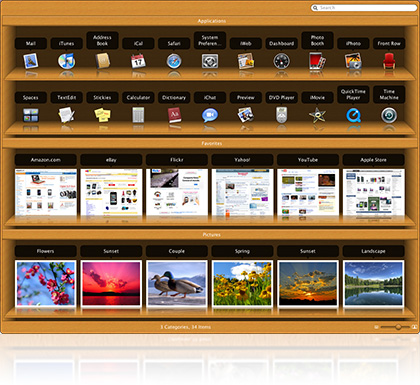420x385 pixels.
Task: Click the Amazon.com label
Action: pyautogui.click(x=46, y=160)
